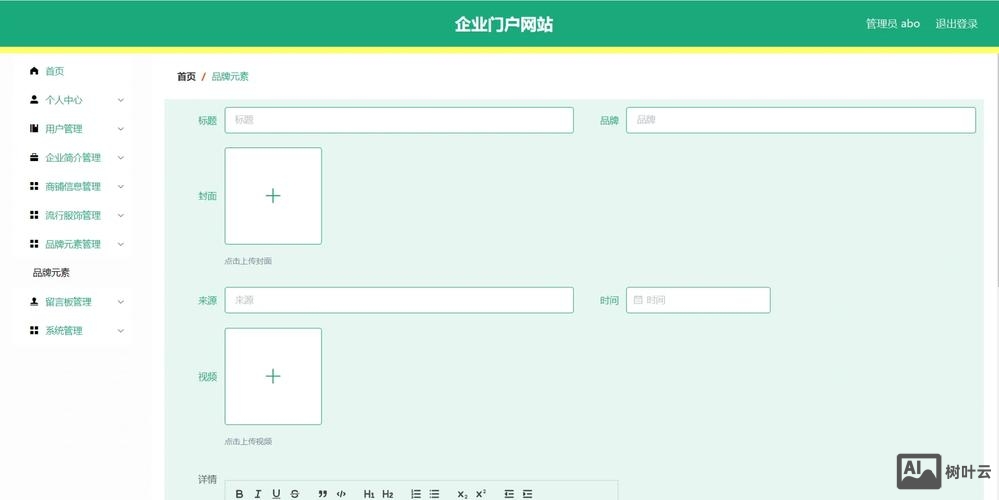This screenshot has height=500, width=999.
Task: Apply superscript formatting
Action: click(x=480, y=494)
